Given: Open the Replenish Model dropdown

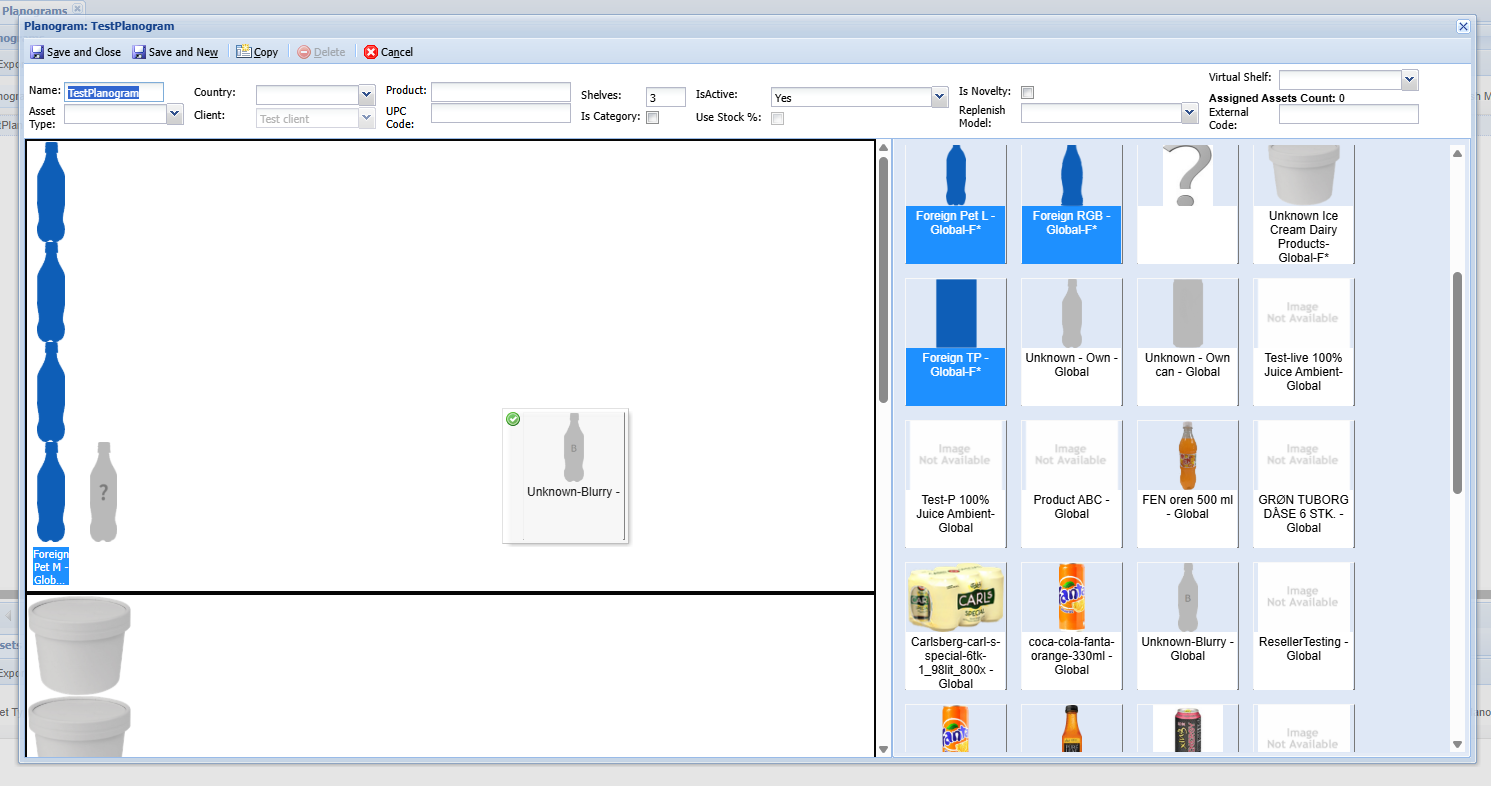Looking at the screenshot, I should pyautogui.click(x=1189, y=113).
